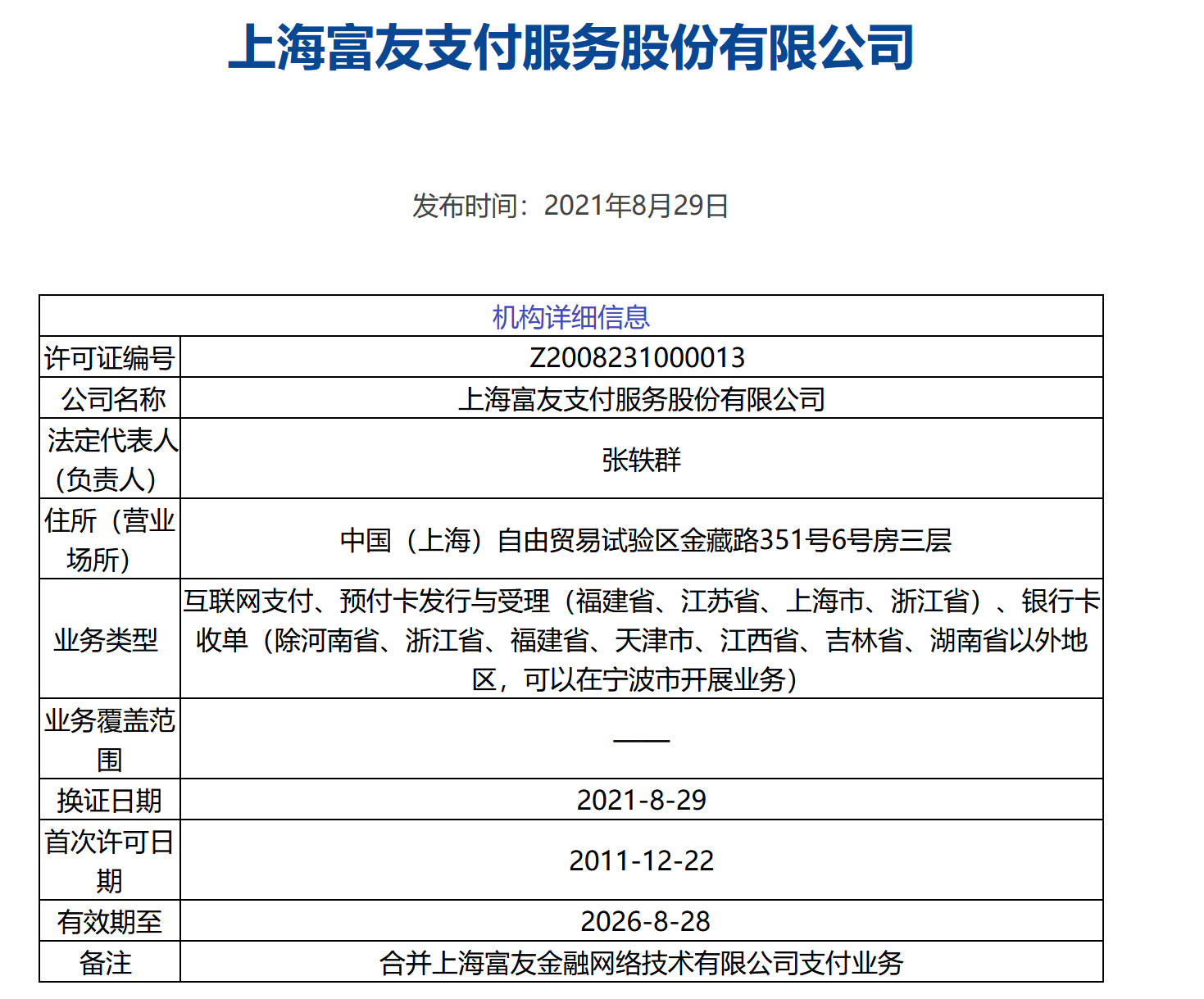Select the 有效期至 label cell
This screenshot has width=1204, height=999.
[110, 921]
